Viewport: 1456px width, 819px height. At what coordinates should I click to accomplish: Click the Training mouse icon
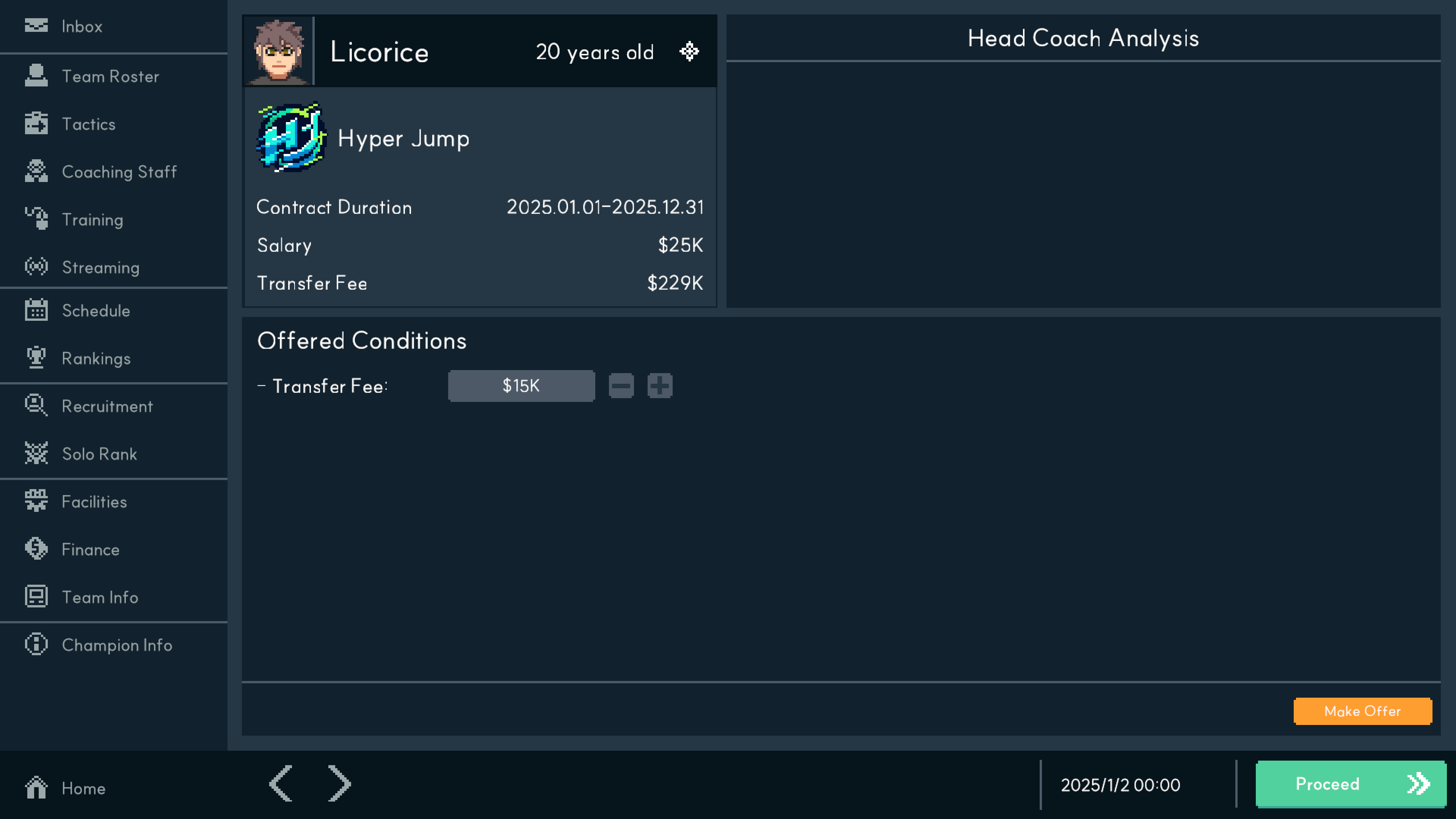pyautogui.click(x=36, y=219)
